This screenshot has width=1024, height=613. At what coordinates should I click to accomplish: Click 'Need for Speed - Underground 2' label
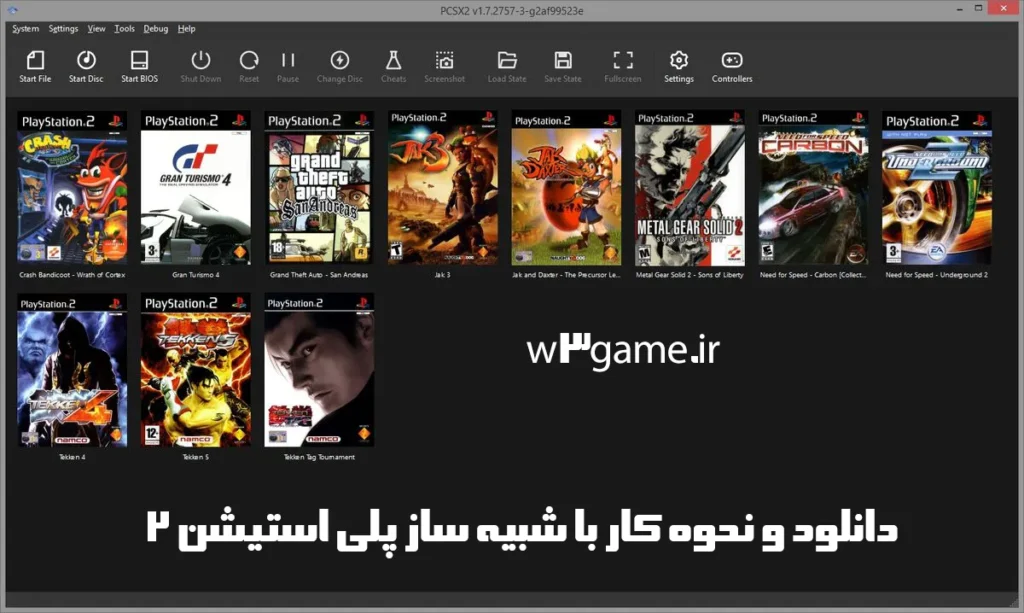(936, 275)
